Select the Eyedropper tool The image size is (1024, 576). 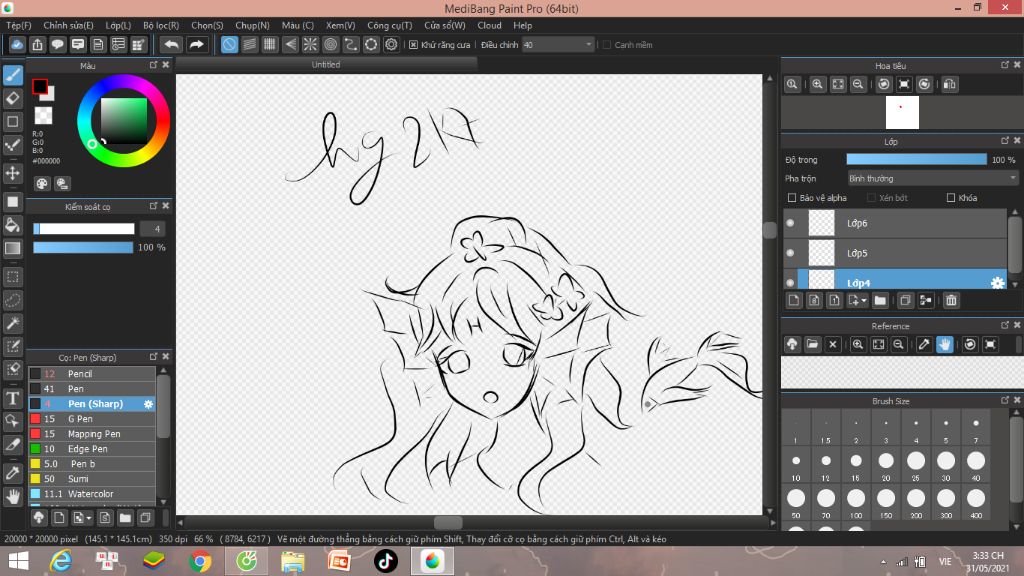pos(12,473)
